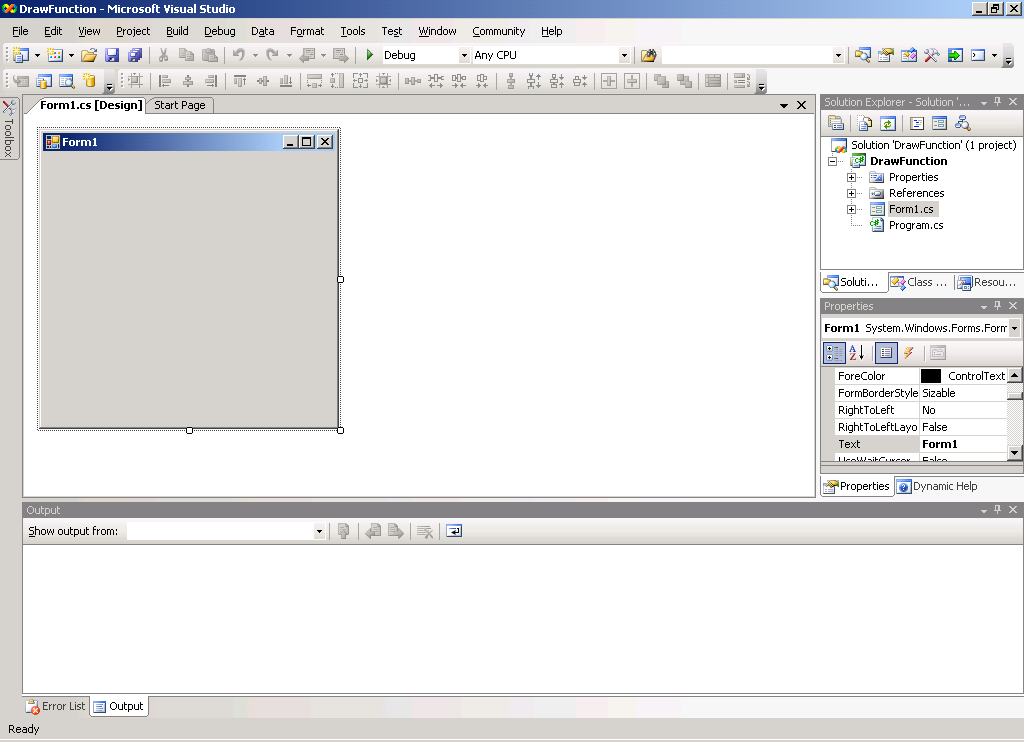Open the collapsed Toolbox side panel
The width and height of the screenshot is (1024, 742).
8,129
